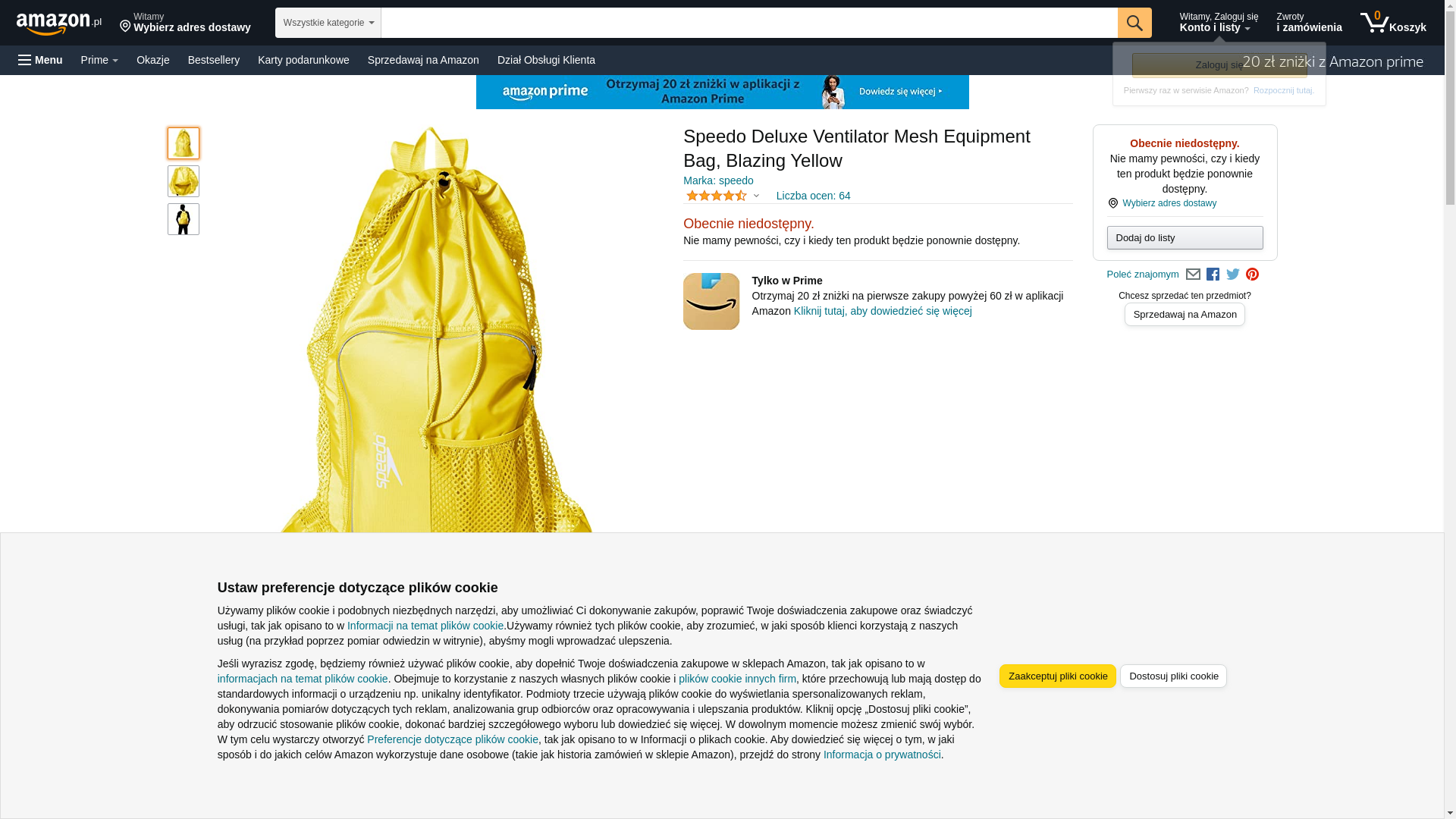Screen dimensions: 1456x819
Task: Select second product thumbnail image
Action: coord(183,181)
